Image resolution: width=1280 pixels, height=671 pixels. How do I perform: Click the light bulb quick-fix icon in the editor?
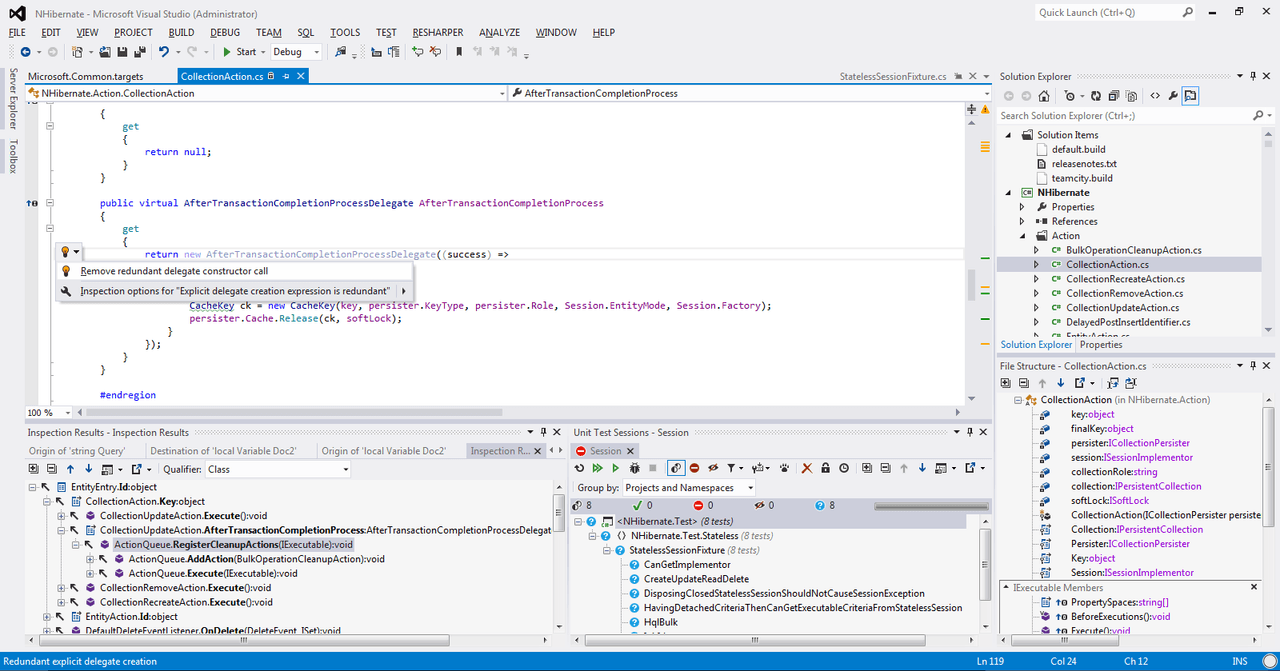click(66, 252)
